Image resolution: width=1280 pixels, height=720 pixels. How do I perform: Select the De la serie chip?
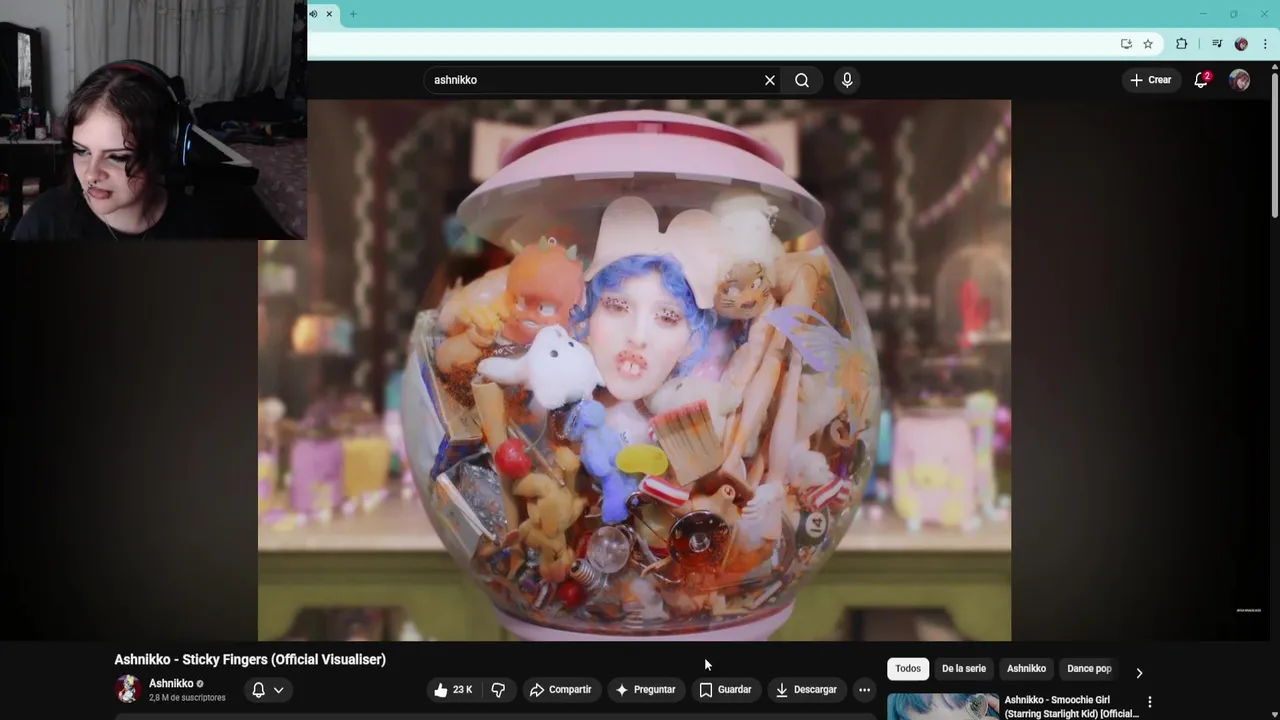point(964,669)
